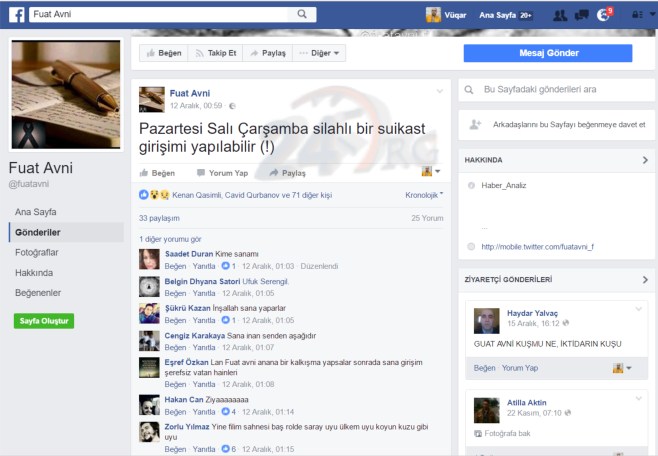Image resolution: width=658 pixels, height=456 pixels.
Task: Open the messages icon in top bar
Action: click(580, 15)
